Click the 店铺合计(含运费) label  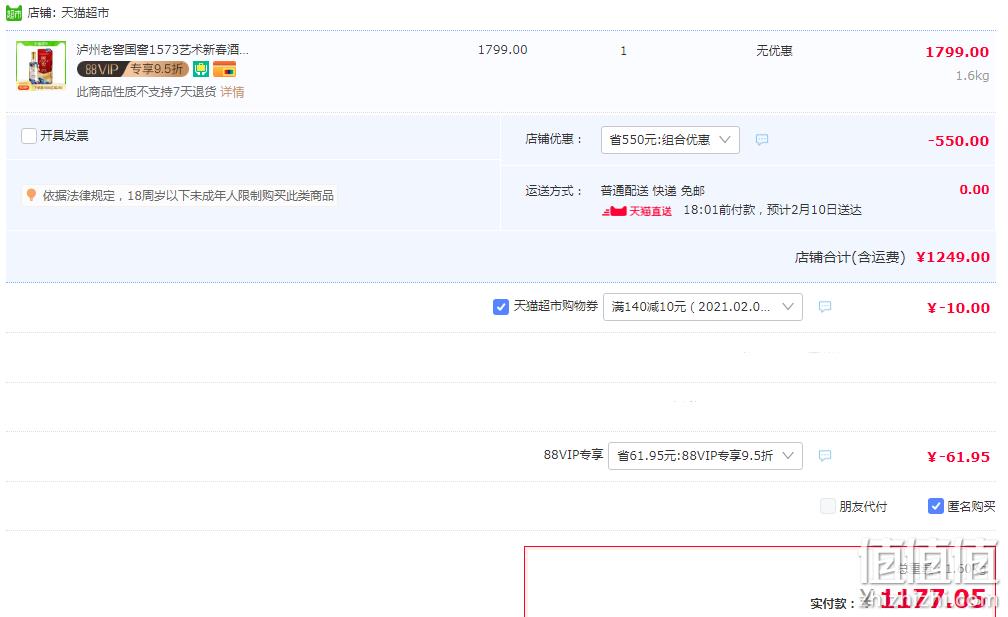[x=850, y=257]
